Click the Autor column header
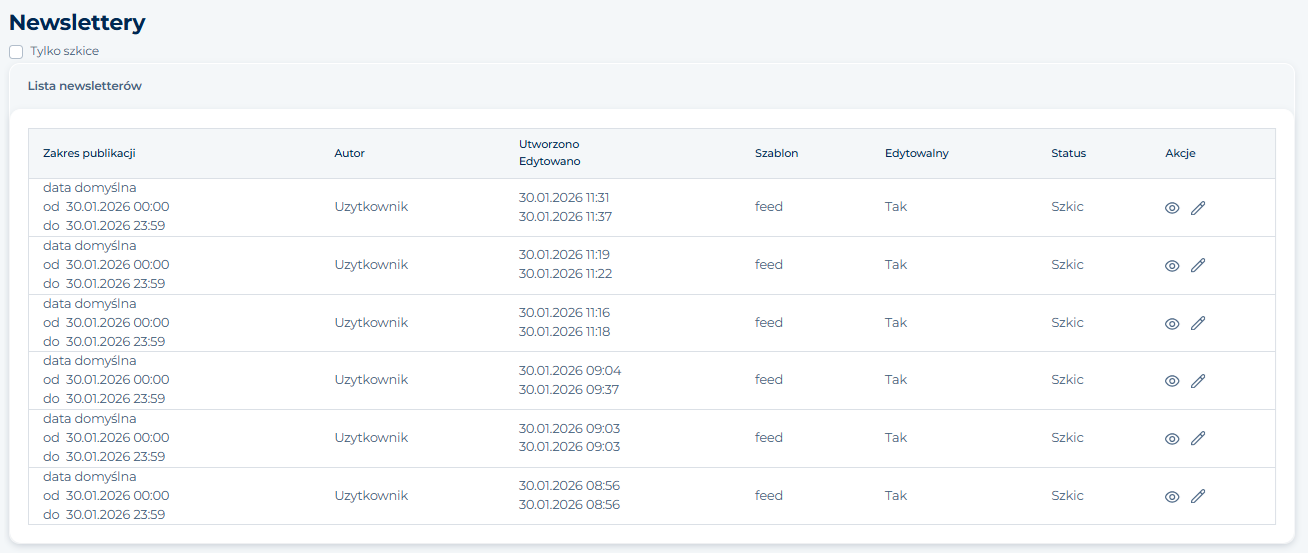This screenshot has width=1308, height=553. (349, 153)
